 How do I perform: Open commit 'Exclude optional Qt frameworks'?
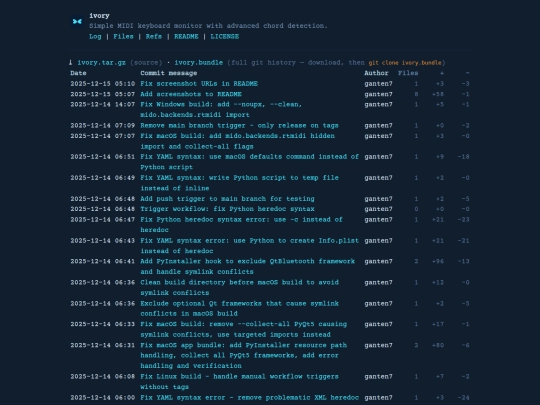pos(239,309)
